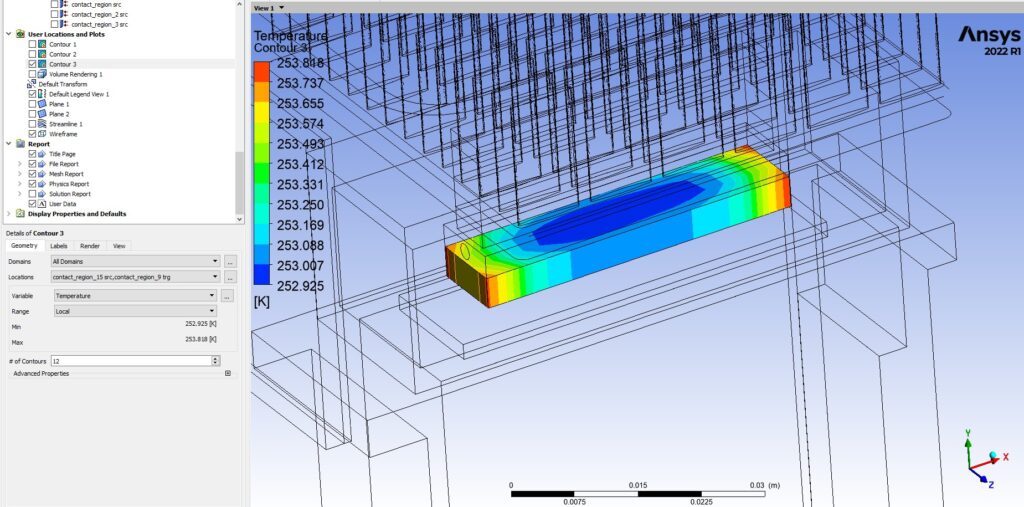Click the Volume Rendering 1 icon
Image resolution: width=1024 pixels, height=507 pixels.
pyautogui.click(x=42, y=74)
